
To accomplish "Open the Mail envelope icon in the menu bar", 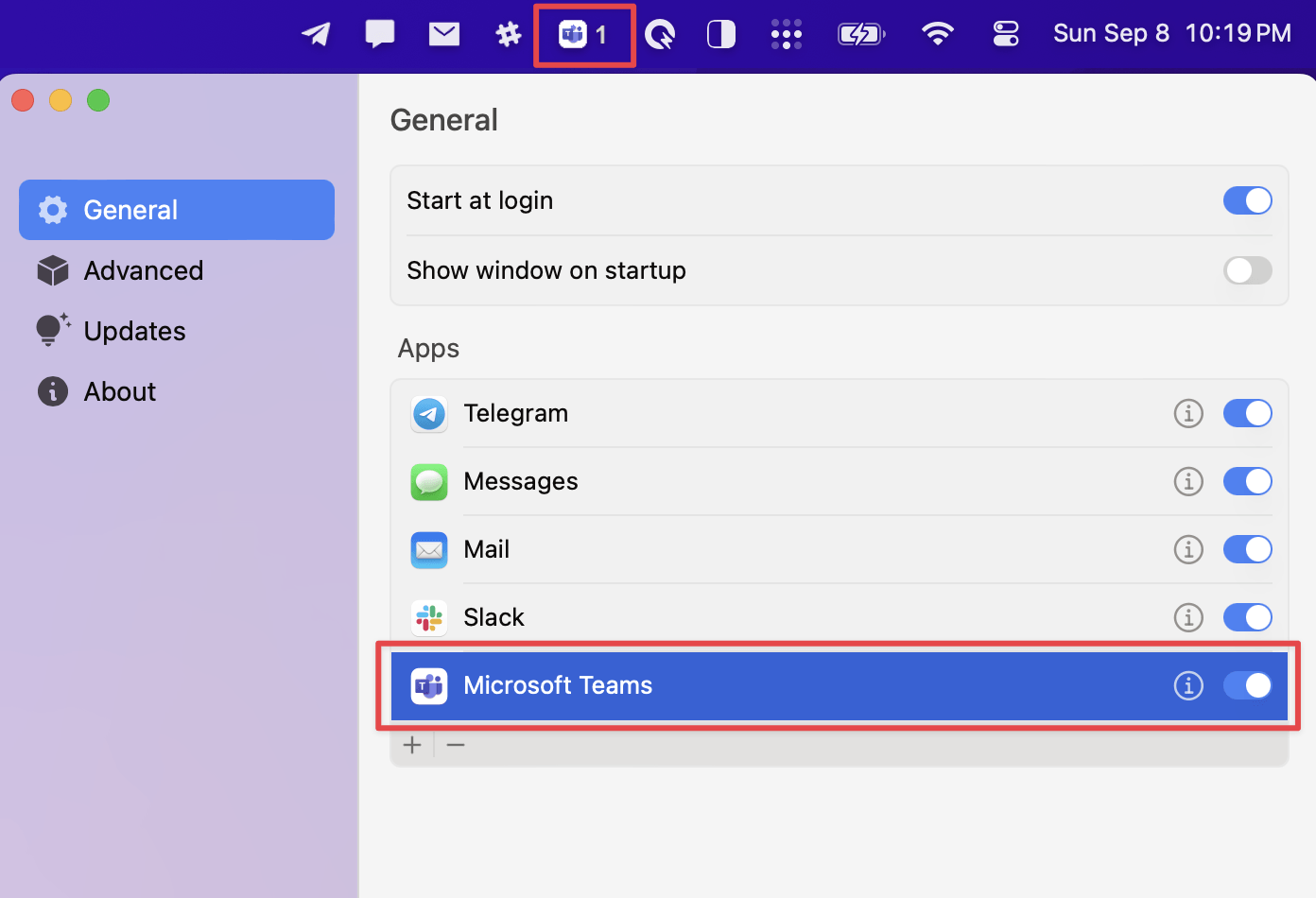I will [444, 34].
